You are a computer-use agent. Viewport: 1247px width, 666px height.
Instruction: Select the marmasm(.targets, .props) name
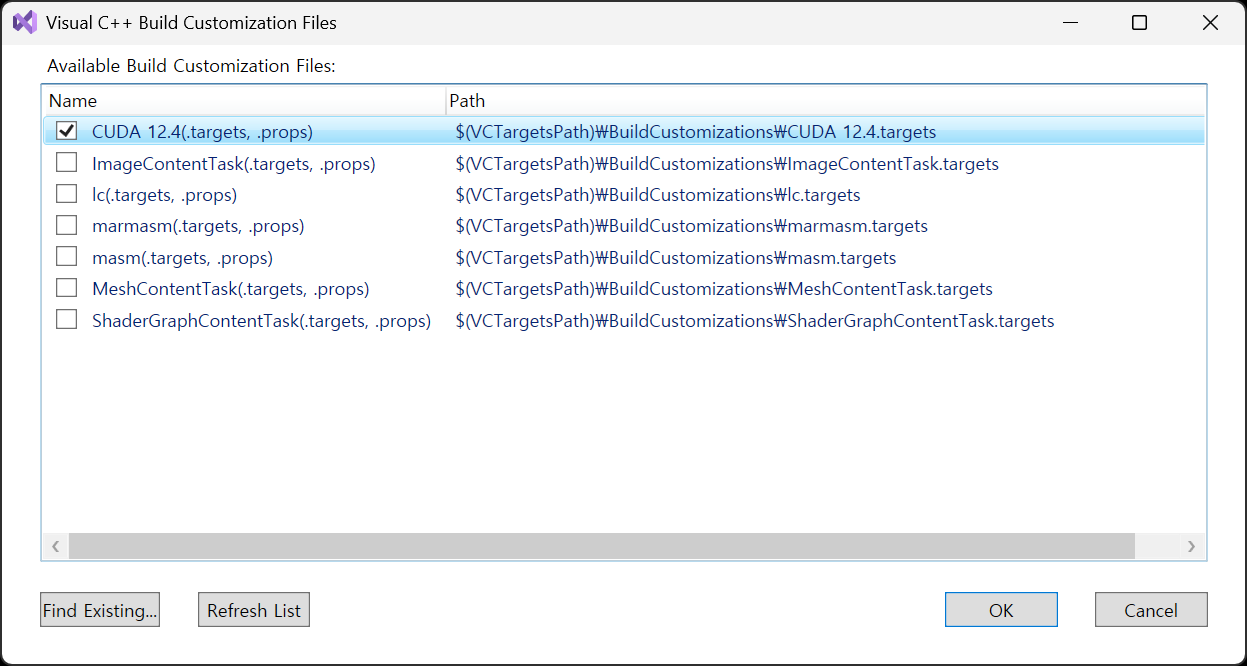pos(198,226)
